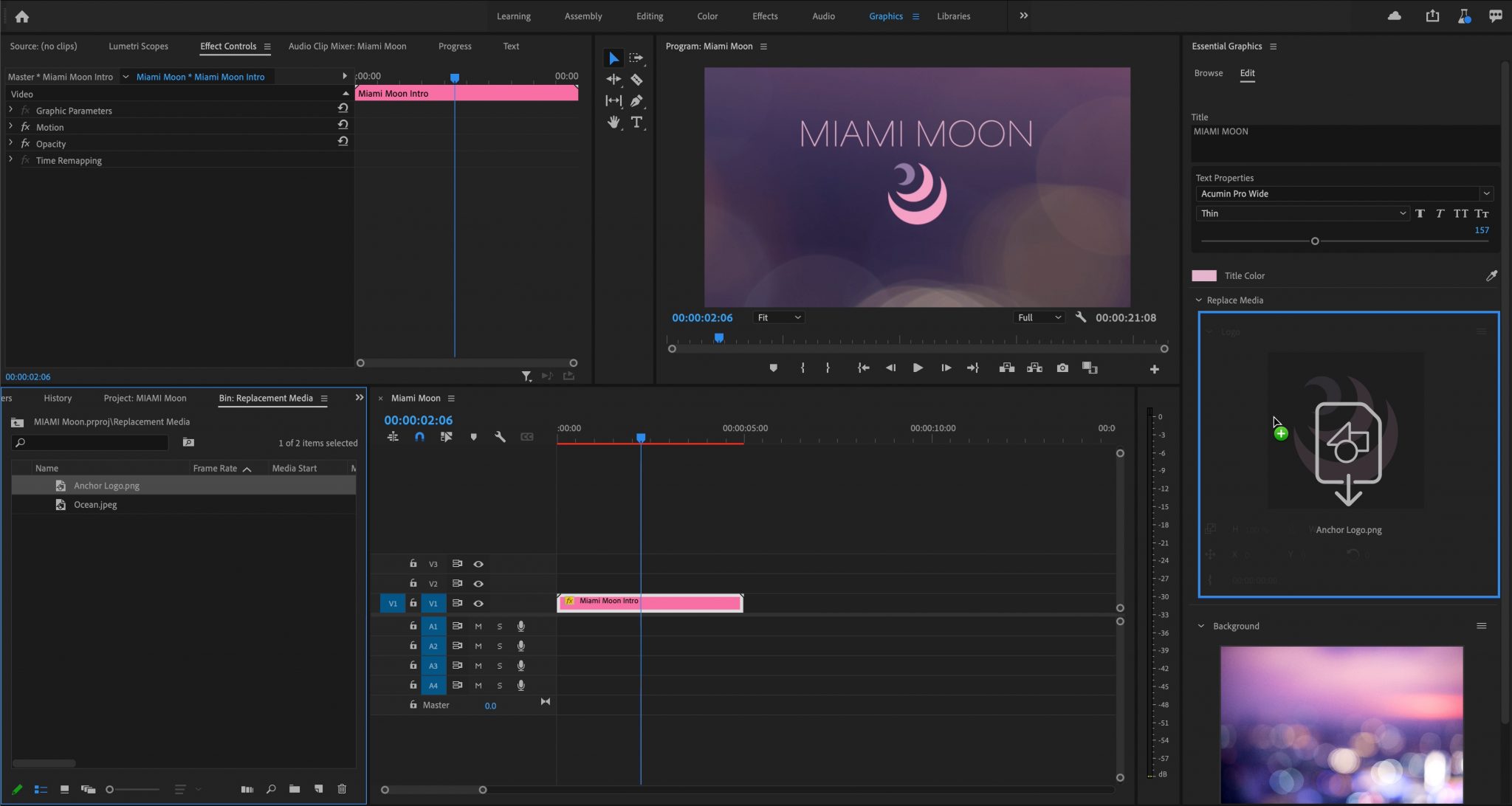1512x806 pixels.
Task: Open the timeline settings wrench menu
Action: point(500,437)
